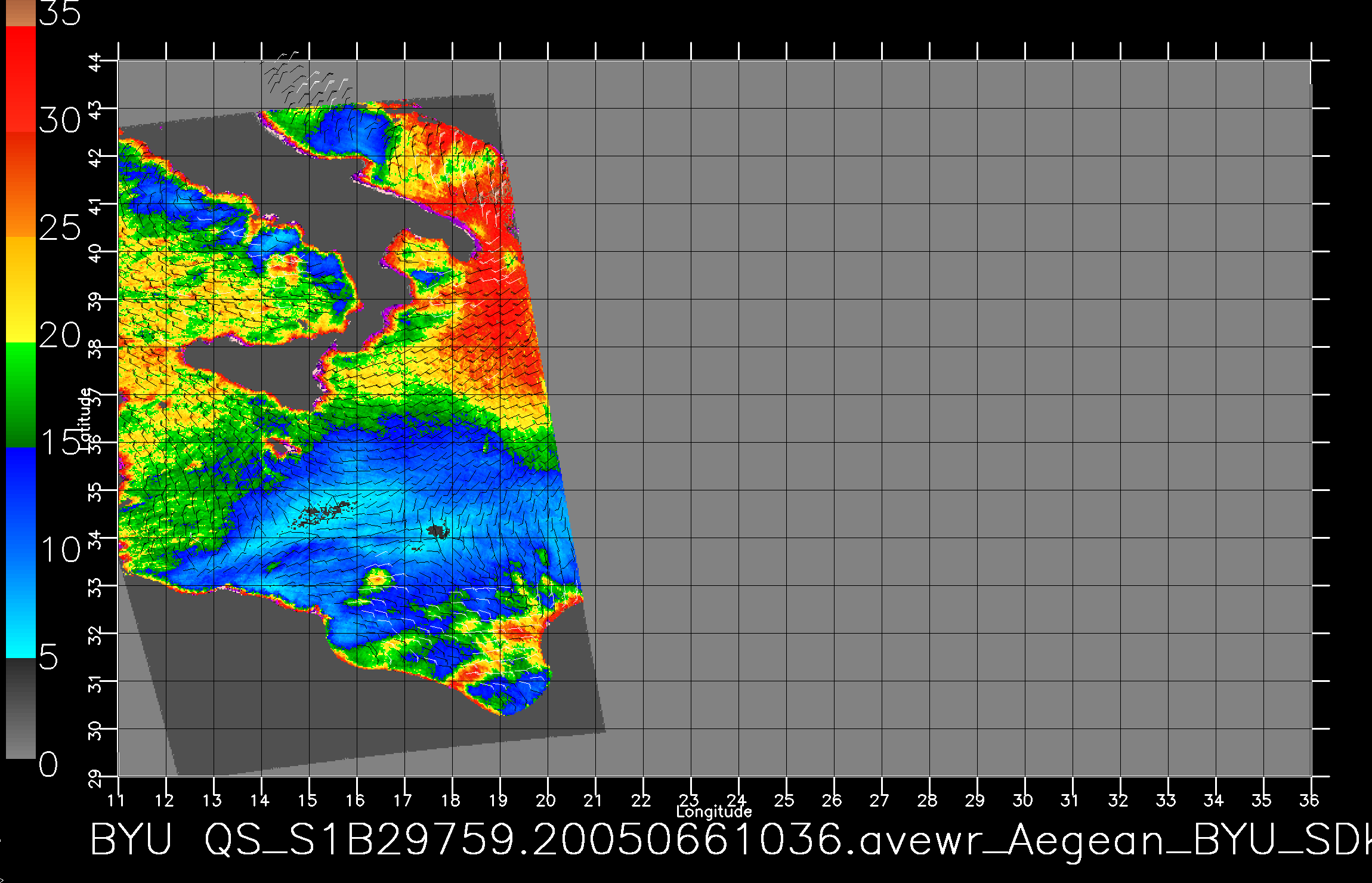Click longitude tick label "28"
Image resolution: width=1372 pixels, height=883 pixels.
927,800
